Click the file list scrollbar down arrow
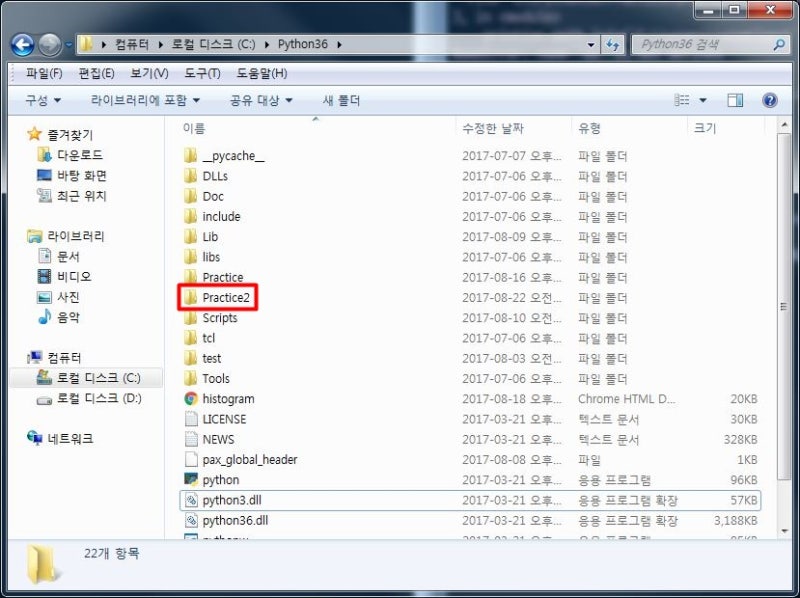The width and height of the screenshot is (800, 598). tap(784, 531)
